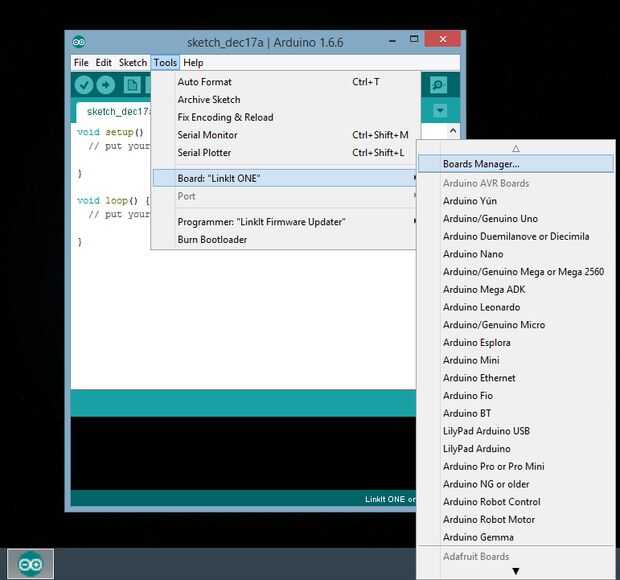Viewport: 620px width, 580px height.
Task: Open the Help menu
Action: point(193,62)
